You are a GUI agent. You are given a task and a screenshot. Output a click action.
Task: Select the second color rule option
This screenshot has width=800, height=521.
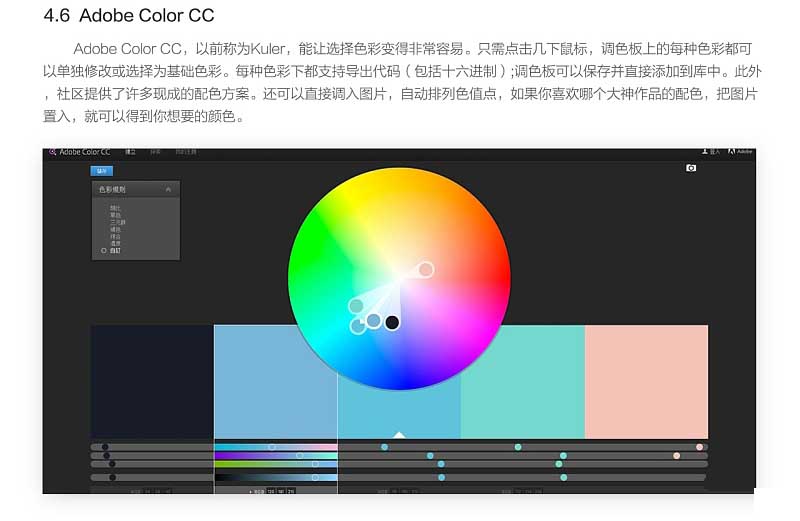coord(115,215)
